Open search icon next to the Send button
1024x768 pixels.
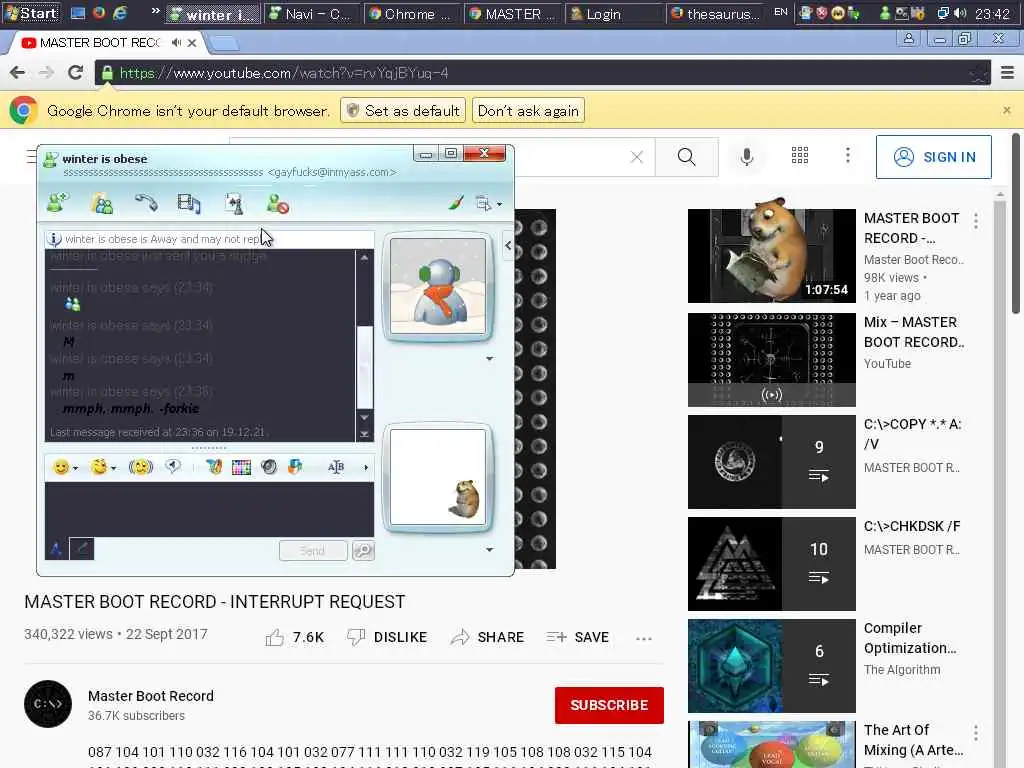[363, 551]
